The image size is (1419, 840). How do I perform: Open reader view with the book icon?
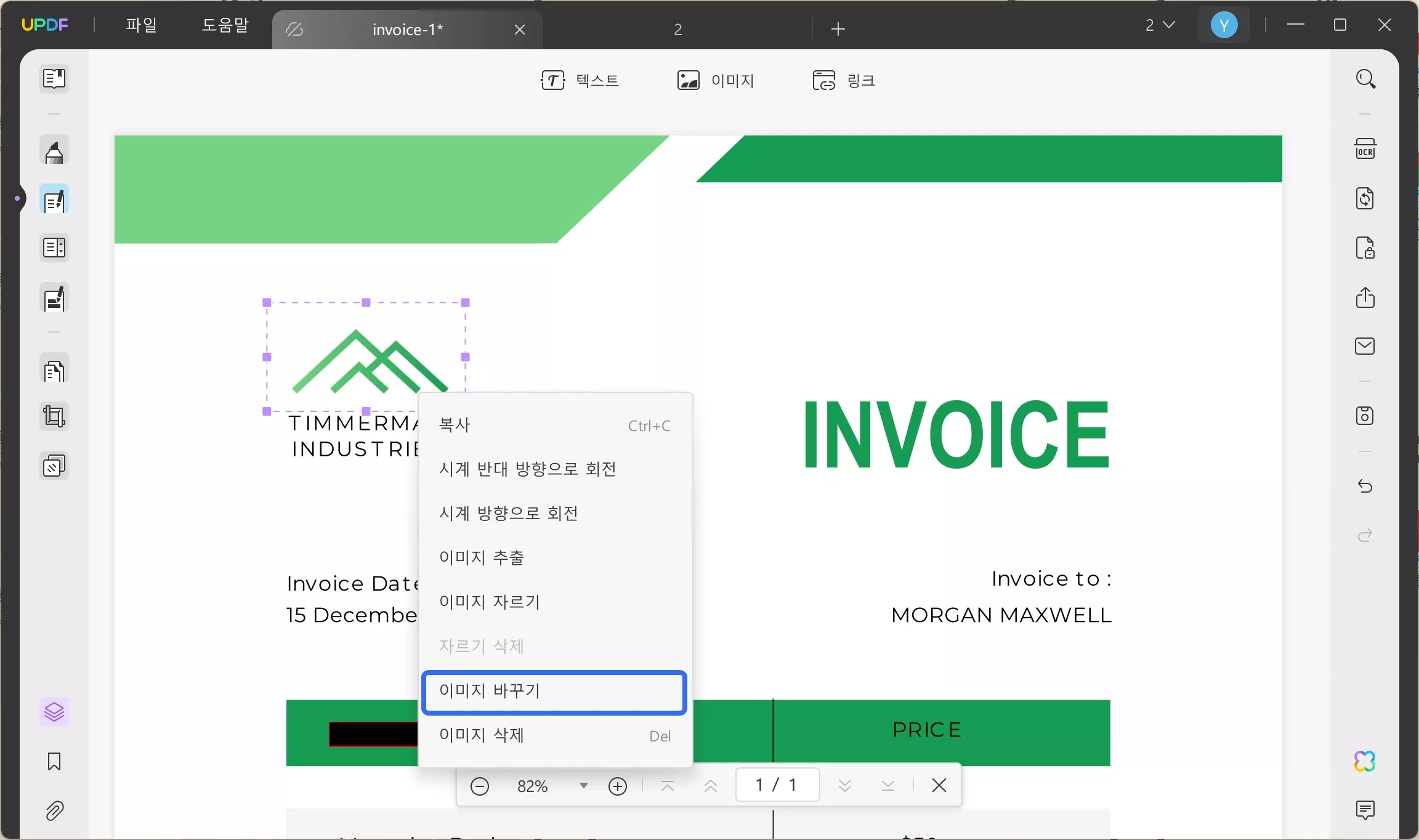point(54,79)
